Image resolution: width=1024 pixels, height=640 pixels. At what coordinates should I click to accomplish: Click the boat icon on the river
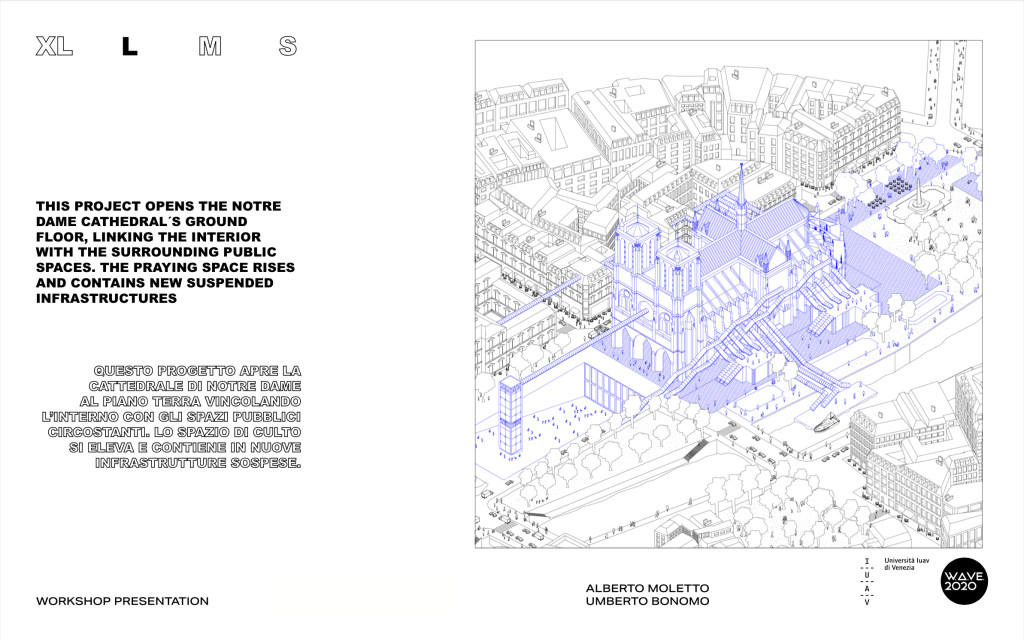tap(827, 425)
